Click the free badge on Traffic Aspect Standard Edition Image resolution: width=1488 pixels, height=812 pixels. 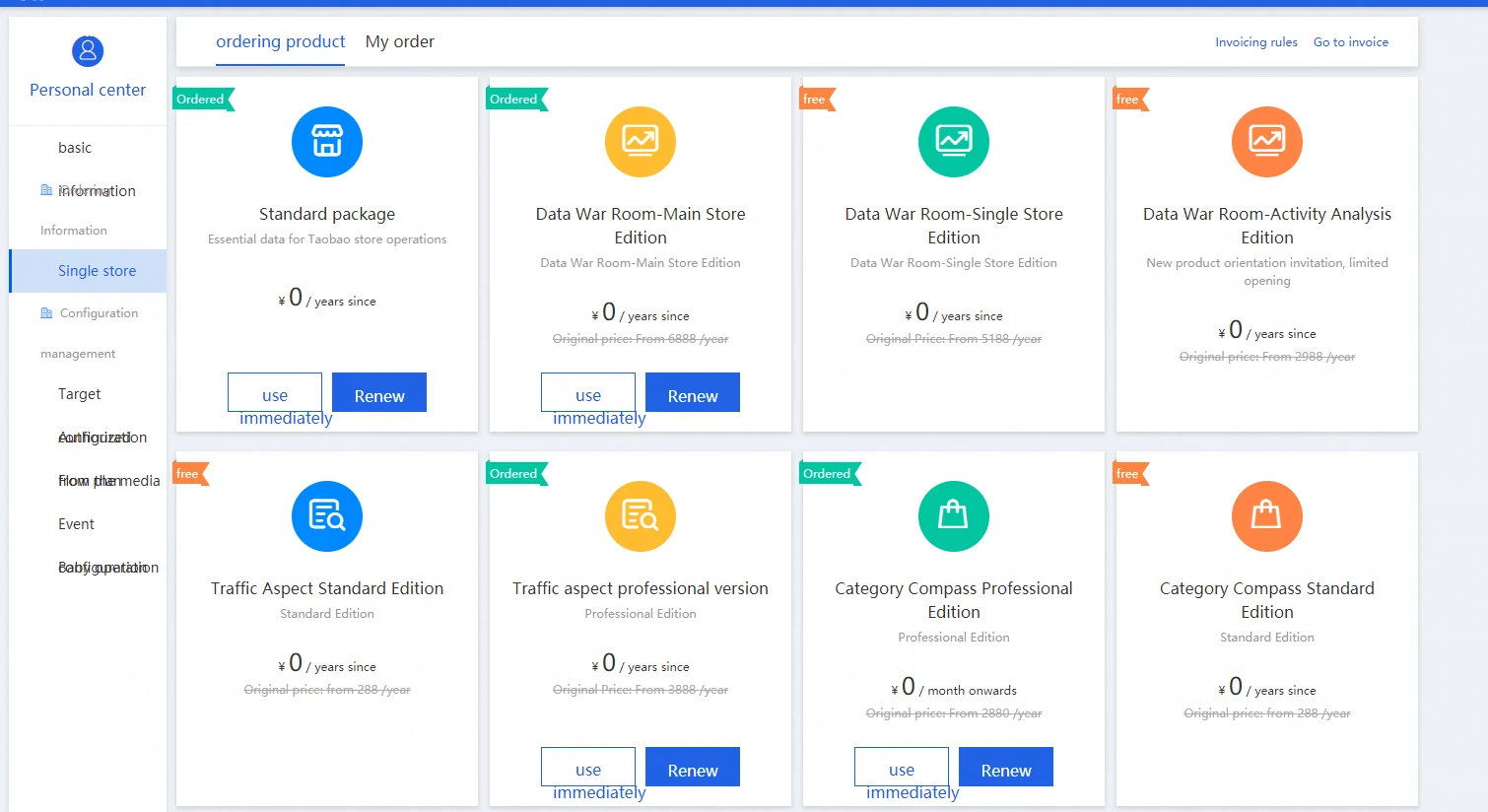click(x=191, y=474)
